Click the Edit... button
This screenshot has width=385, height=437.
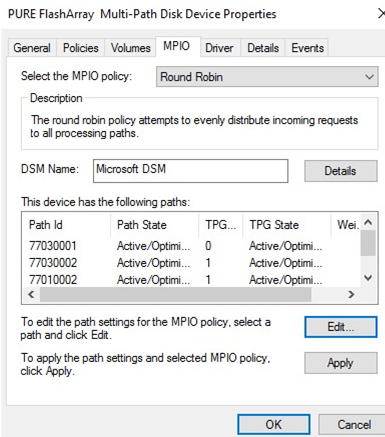(341, 327)
